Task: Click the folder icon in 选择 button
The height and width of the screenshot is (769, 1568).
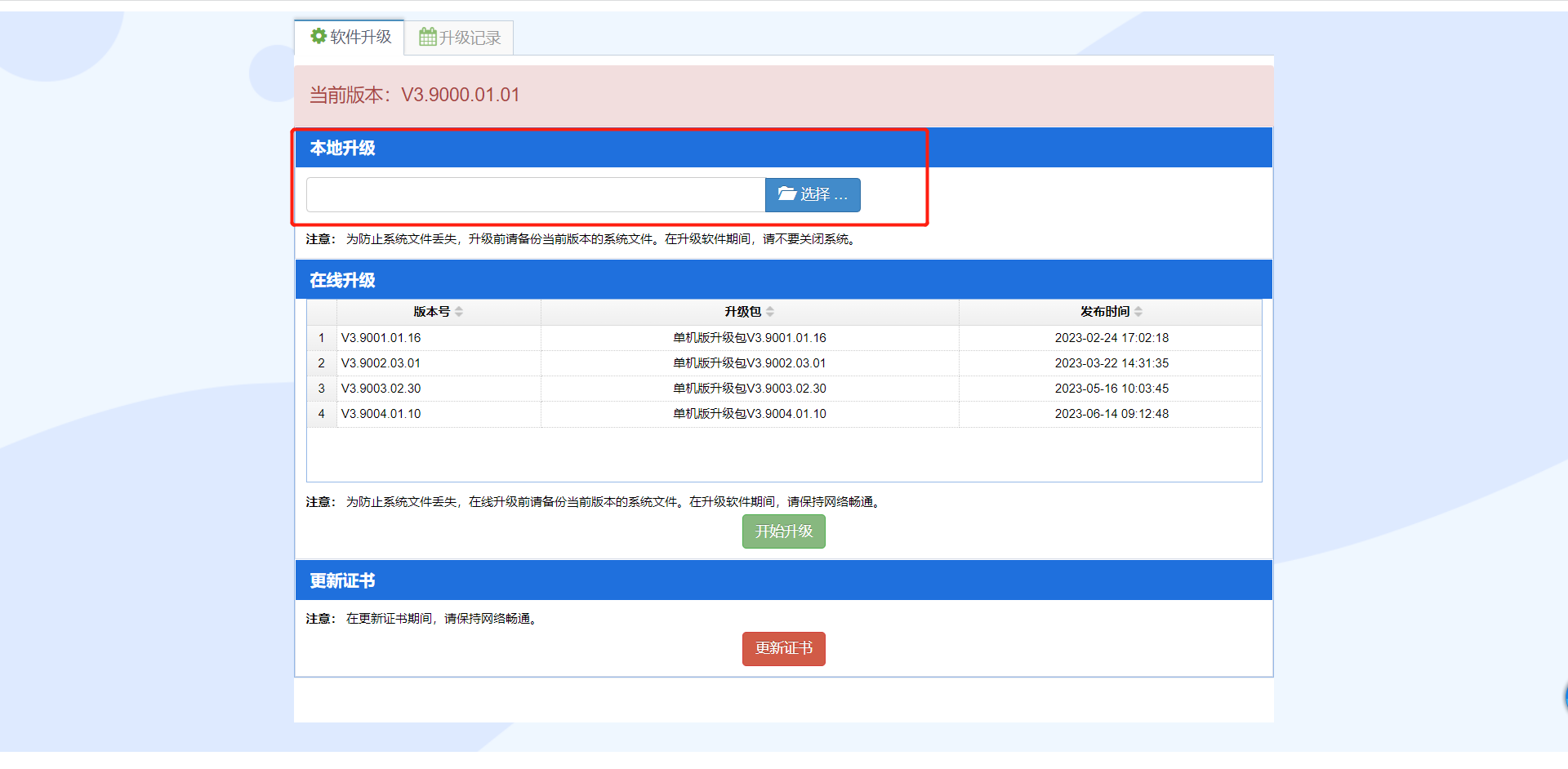Action: pos(786,193)
